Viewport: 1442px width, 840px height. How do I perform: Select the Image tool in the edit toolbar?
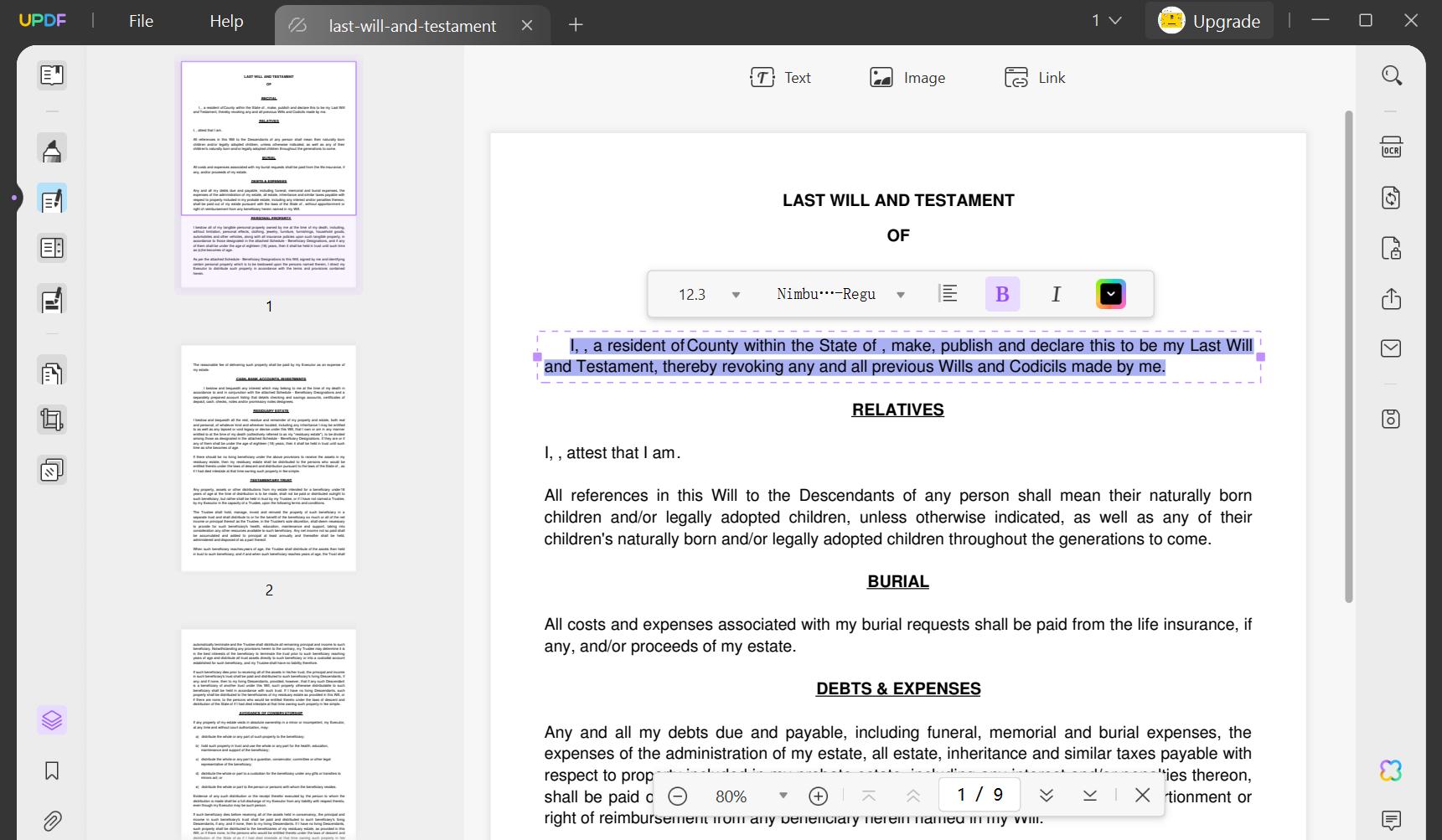coord(908,77)
